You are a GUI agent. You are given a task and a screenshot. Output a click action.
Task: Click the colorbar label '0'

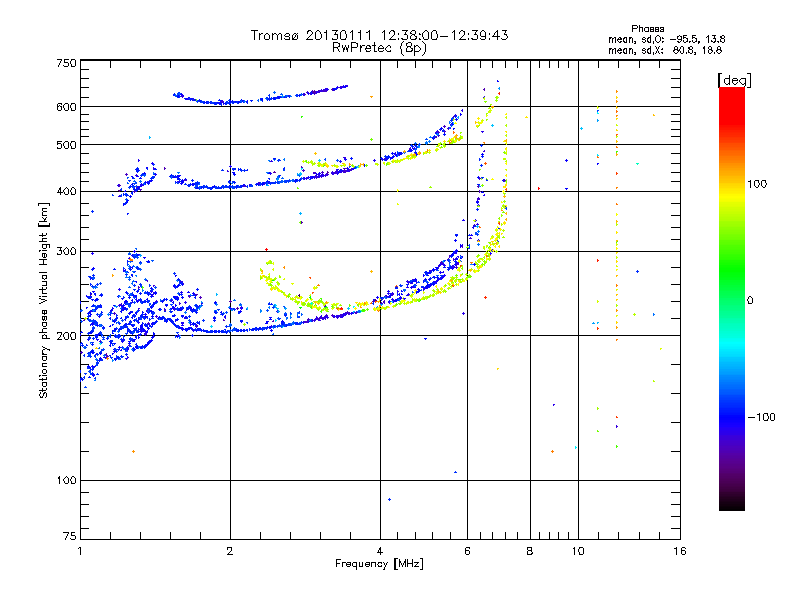[750, 300]
